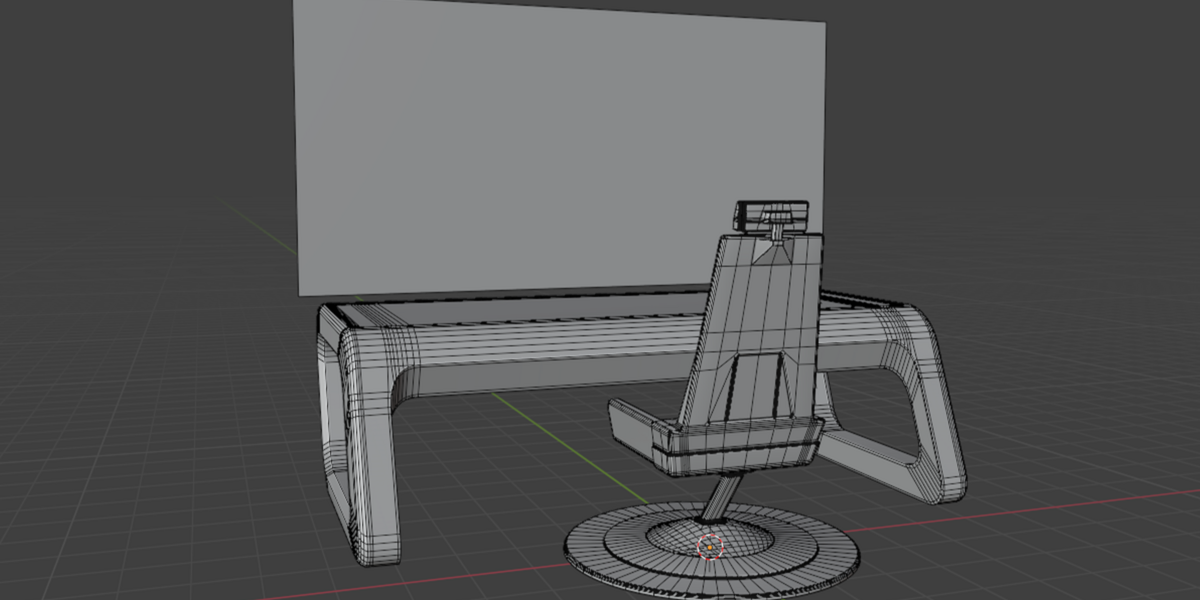This screenshot has height=600, width=1200.
Task: Click the chair's angled support stem
Action: coord(722,497)
